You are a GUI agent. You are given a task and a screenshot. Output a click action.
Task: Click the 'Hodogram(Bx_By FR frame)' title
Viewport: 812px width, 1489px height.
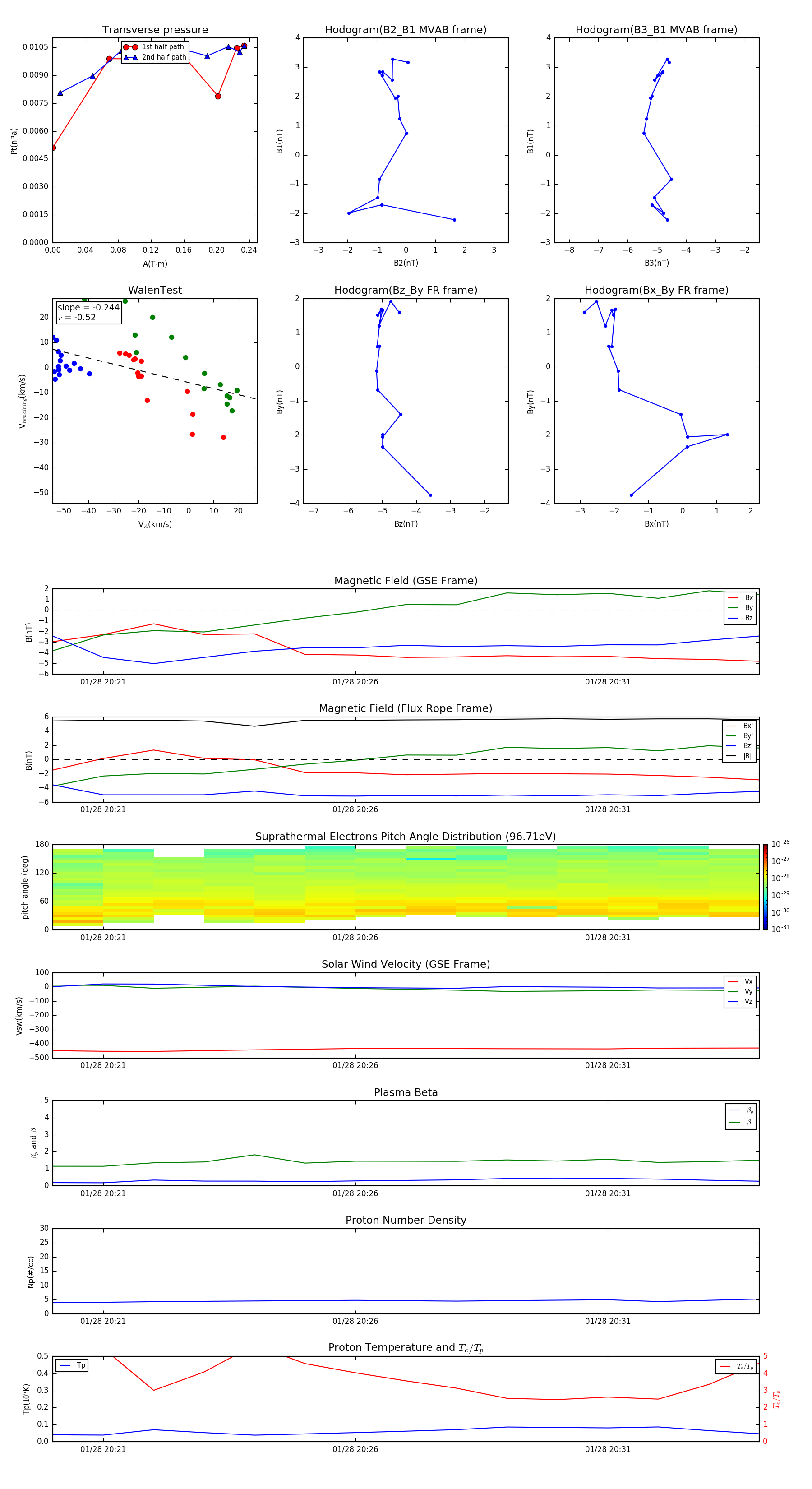[656, 290]
